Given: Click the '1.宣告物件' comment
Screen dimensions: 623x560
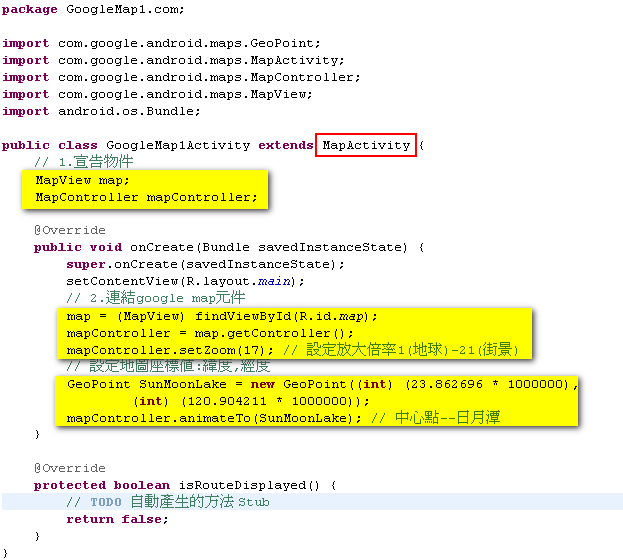Looking at the screenshot, I should click(x=84, y=162).
